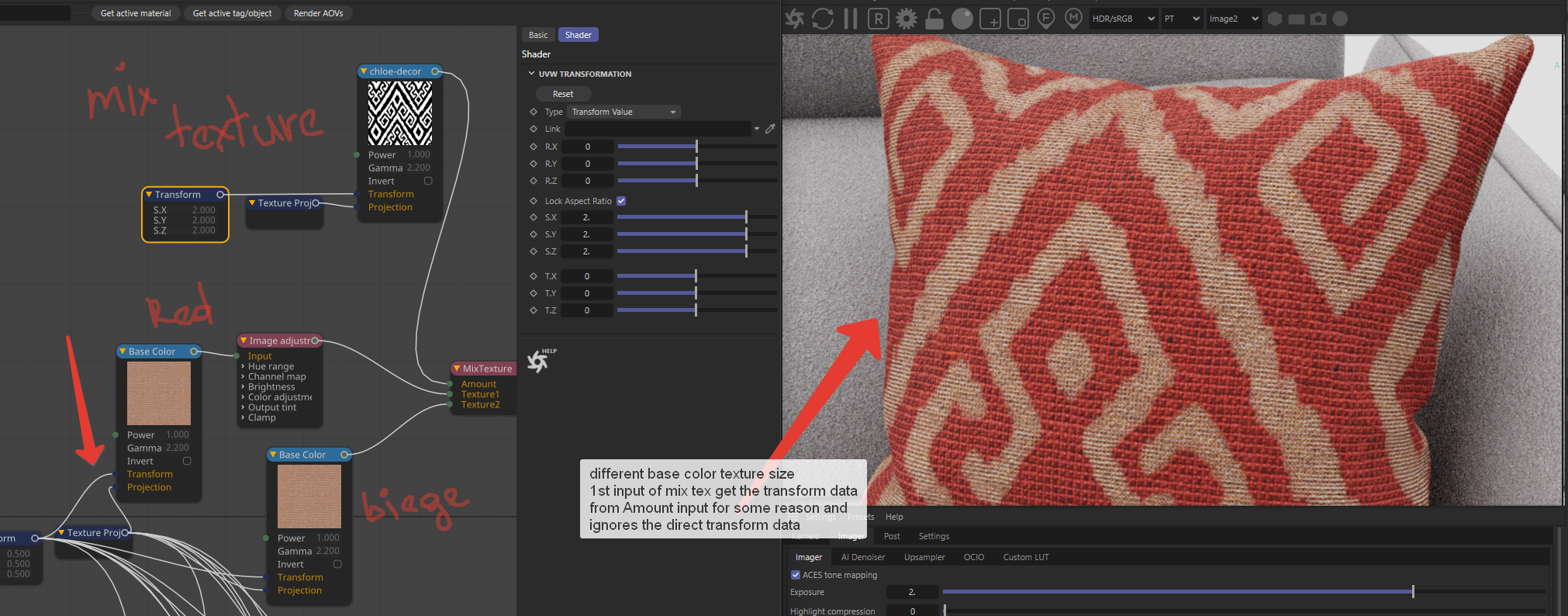
Task: Click the Octane send-scene render icon
Action: 795,18
